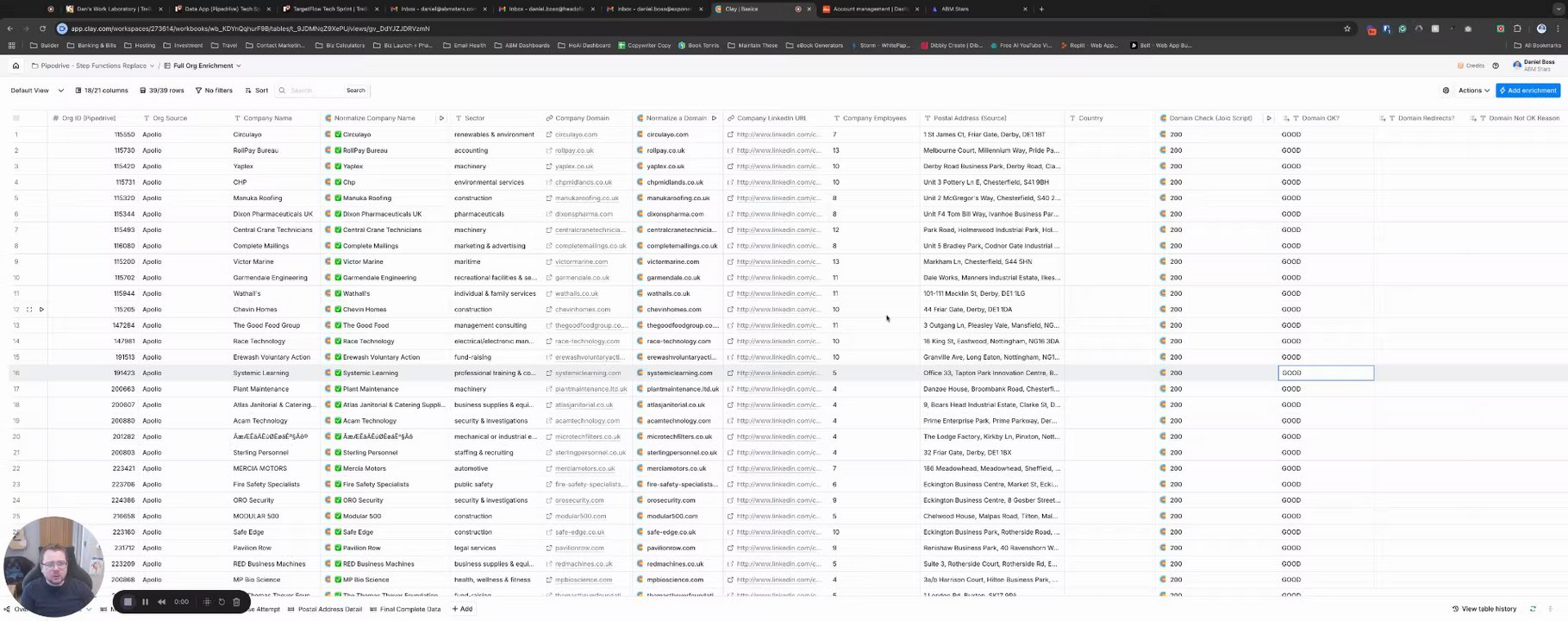Screen dimensions: 1568x621
Task: Open the No filters menu
Action: click(214, 91)
